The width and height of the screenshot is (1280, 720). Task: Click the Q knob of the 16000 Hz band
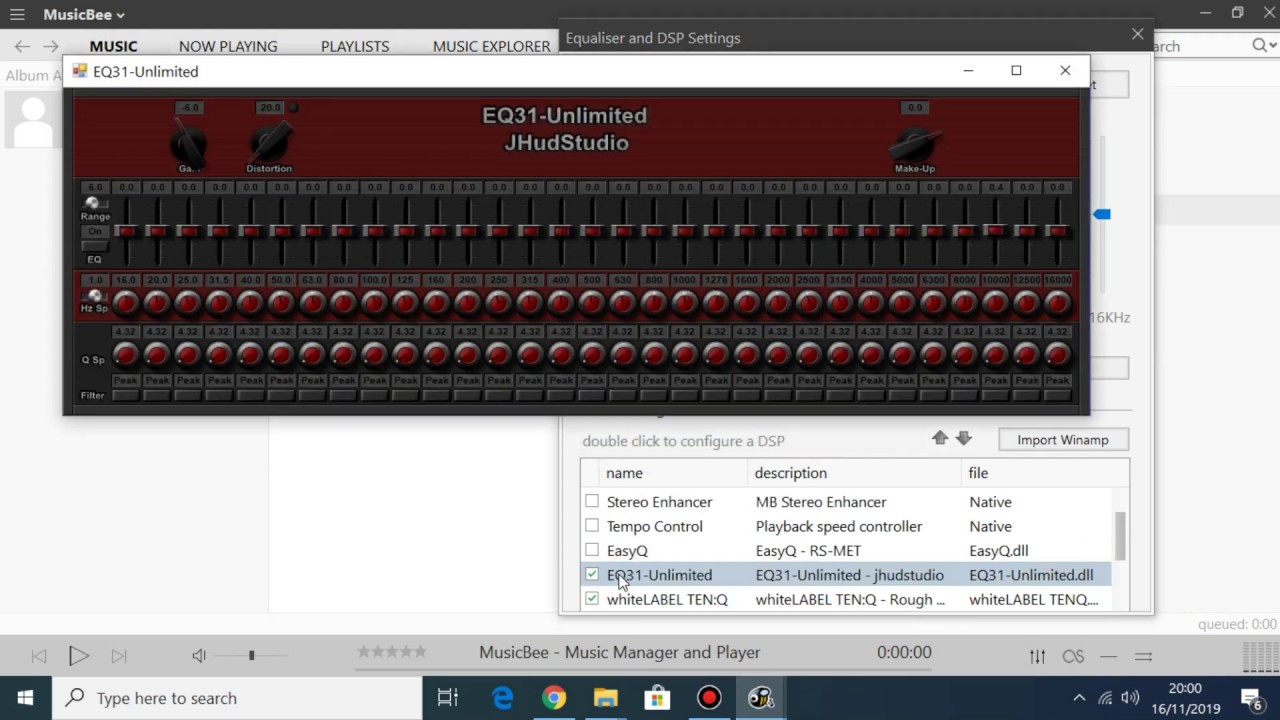click(1057, 355)
